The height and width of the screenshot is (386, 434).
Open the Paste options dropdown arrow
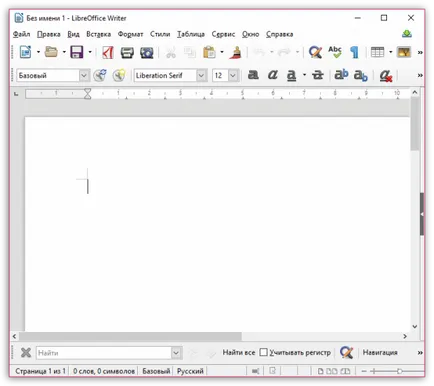pyautogui.click(x=222, y=52)
